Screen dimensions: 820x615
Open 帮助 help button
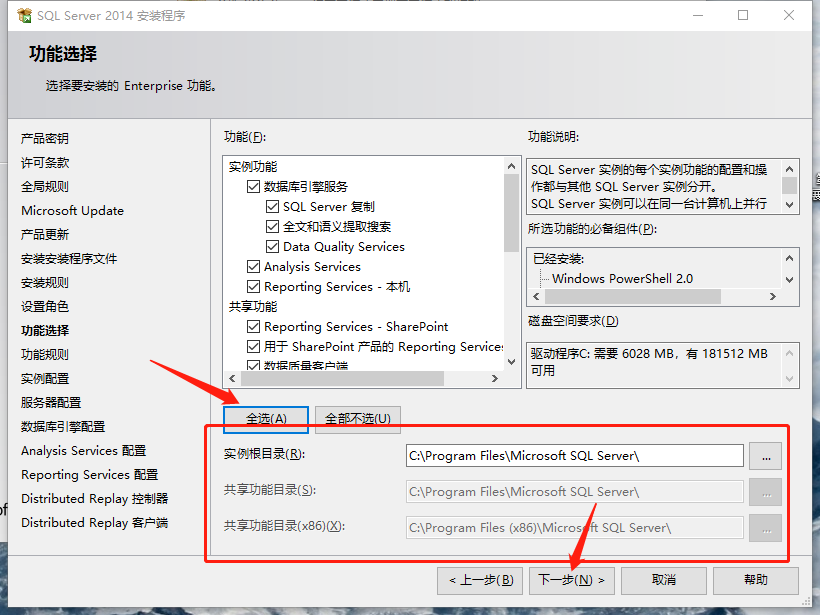(x=756, y=580)
